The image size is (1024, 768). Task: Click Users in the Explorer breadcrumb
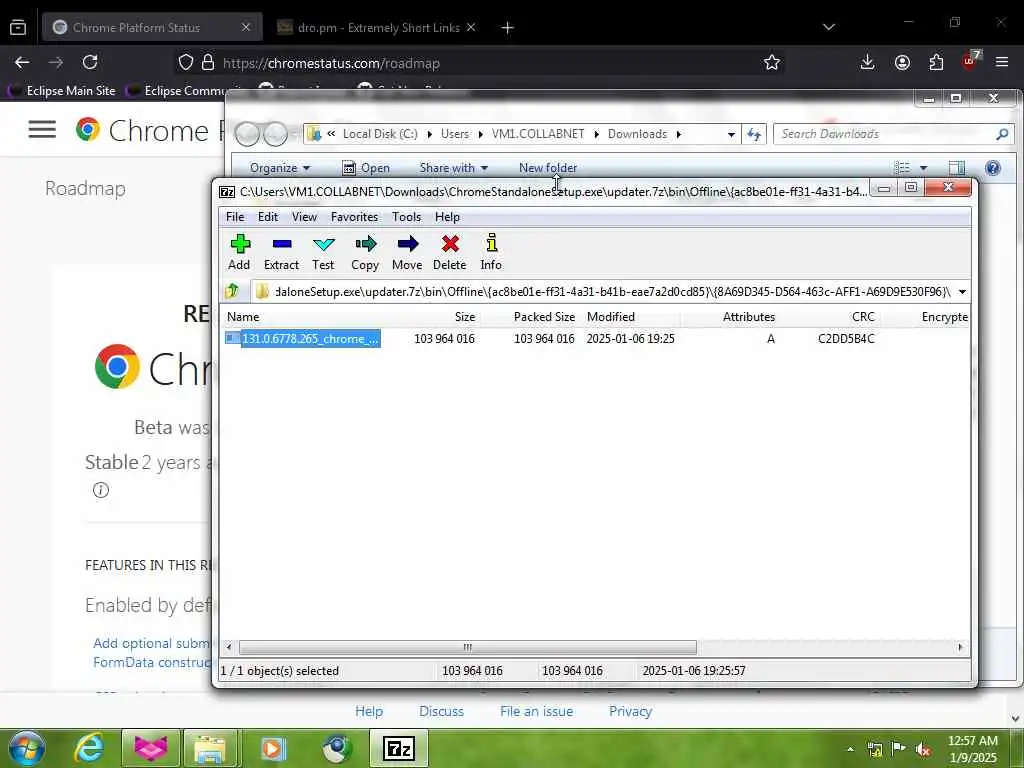pos(455,134)
